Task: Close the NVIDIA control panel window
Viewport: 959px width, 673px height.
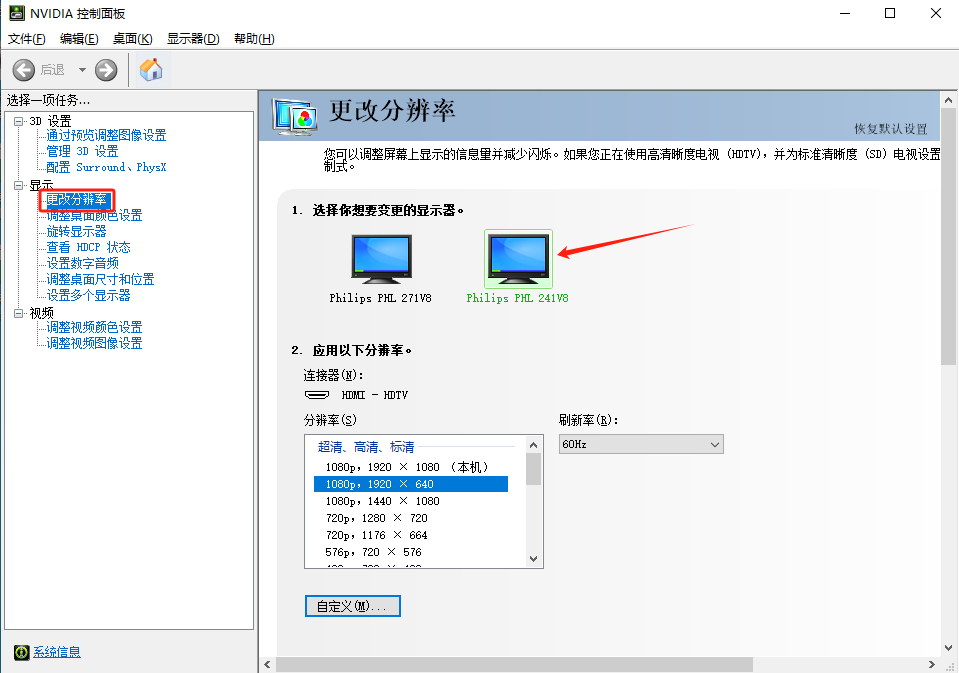Action: click(x=936, y=13)
